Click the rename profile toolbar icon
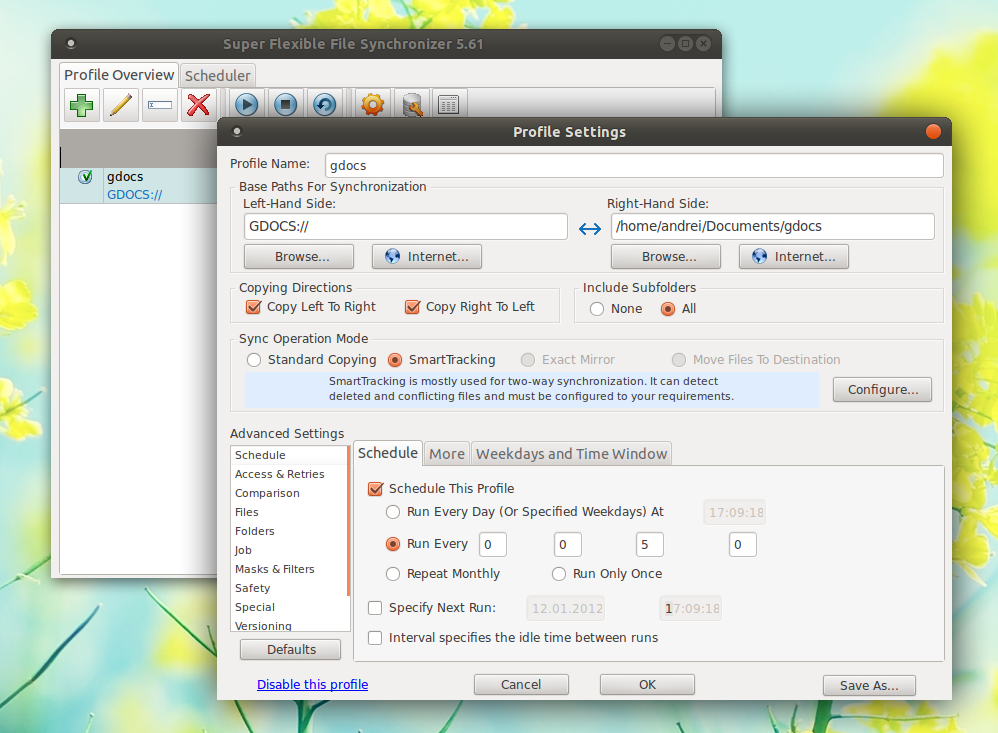998x733 pixels. [x=159, y=105]
